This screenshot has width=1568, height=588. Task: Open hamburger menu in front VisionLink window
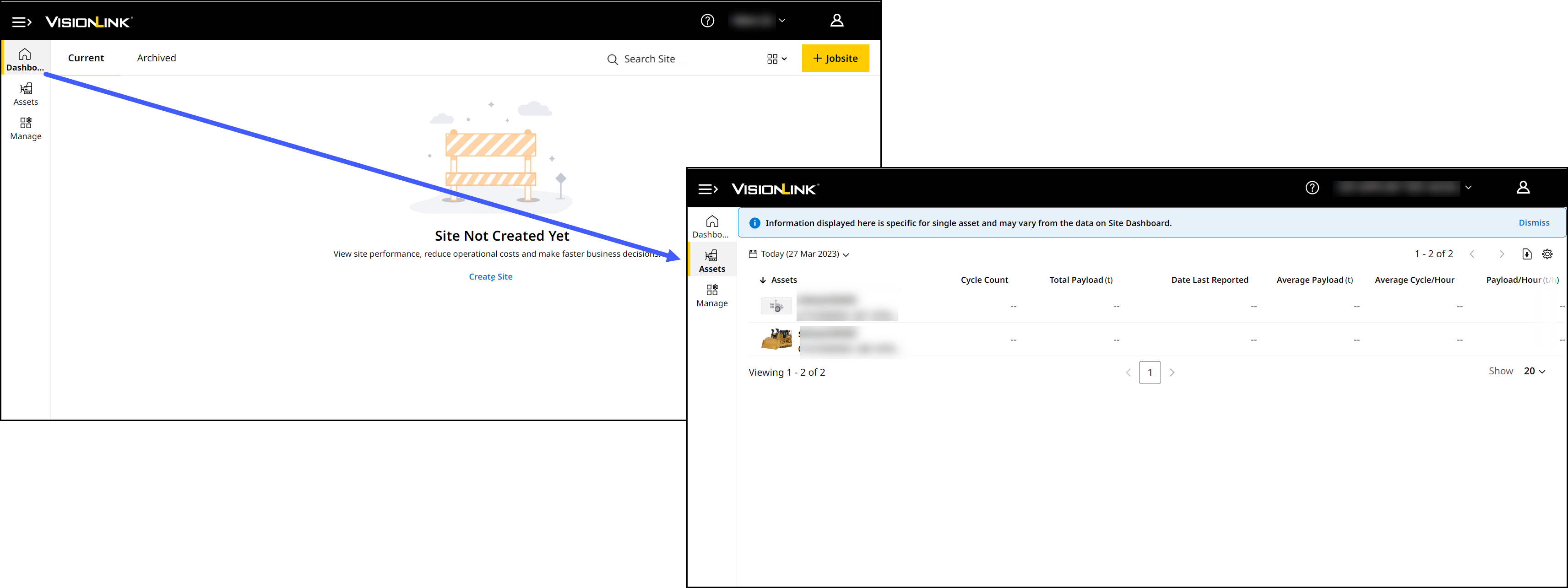pos(708,189)
